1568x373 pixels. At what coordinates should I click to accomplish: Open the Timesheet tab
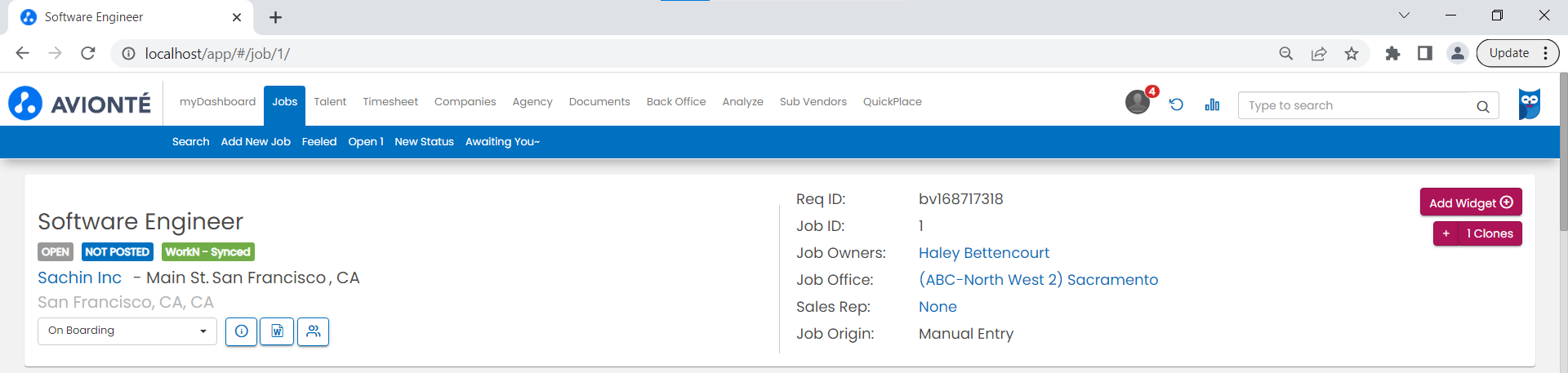click(390, 102)
